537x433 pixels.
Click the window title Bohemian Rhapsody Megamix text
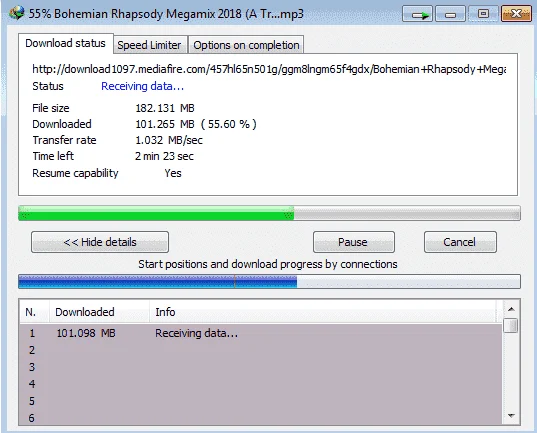[166, 14]
